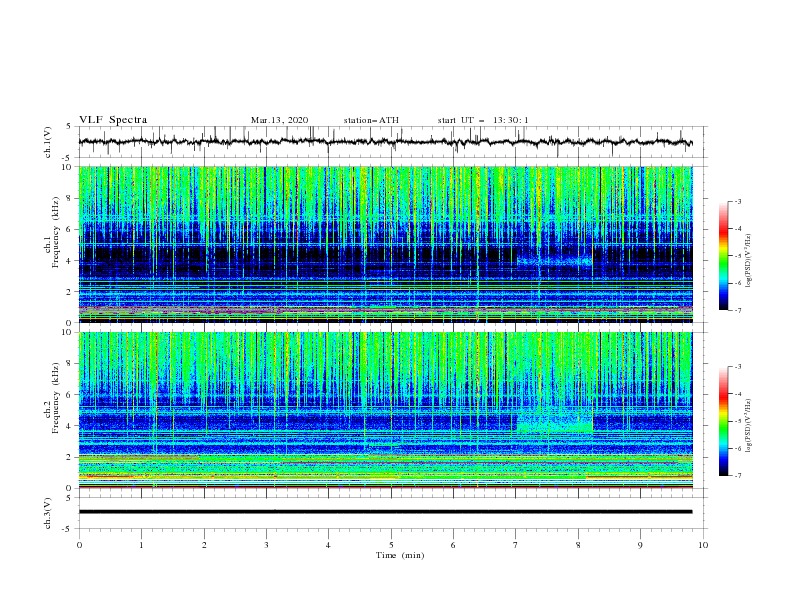Click the 4 kHz emission patch in ch.2 spectrogram
This screenshot has height=612, width=792.
pos(555,422)
